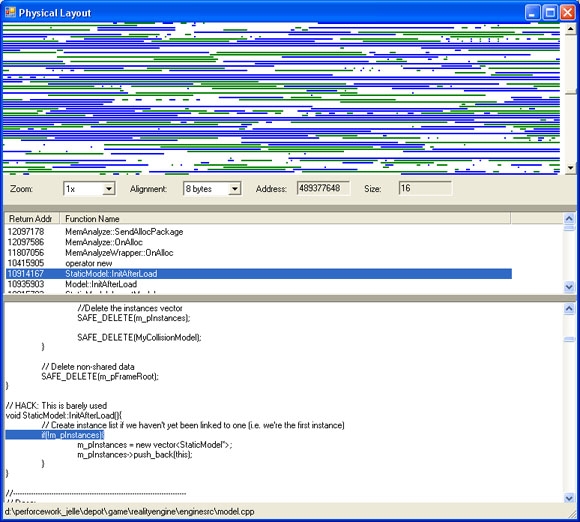Viewport: 580px width, 522px height.
Task: Click scroll-down arrow of call stack list
Action: point(569,286)
